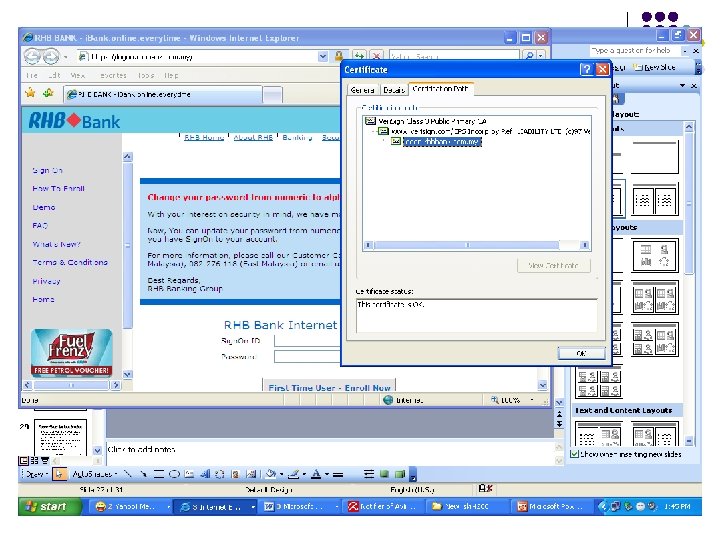This screenshot has width=720, height=540.
Task: Click Add to Favorites icon with green plus
Action: (48, 93)
